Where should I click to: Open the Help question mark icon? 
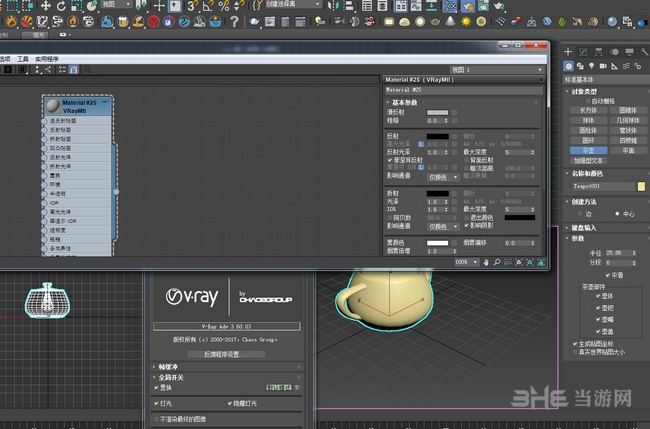pos(235,21)
